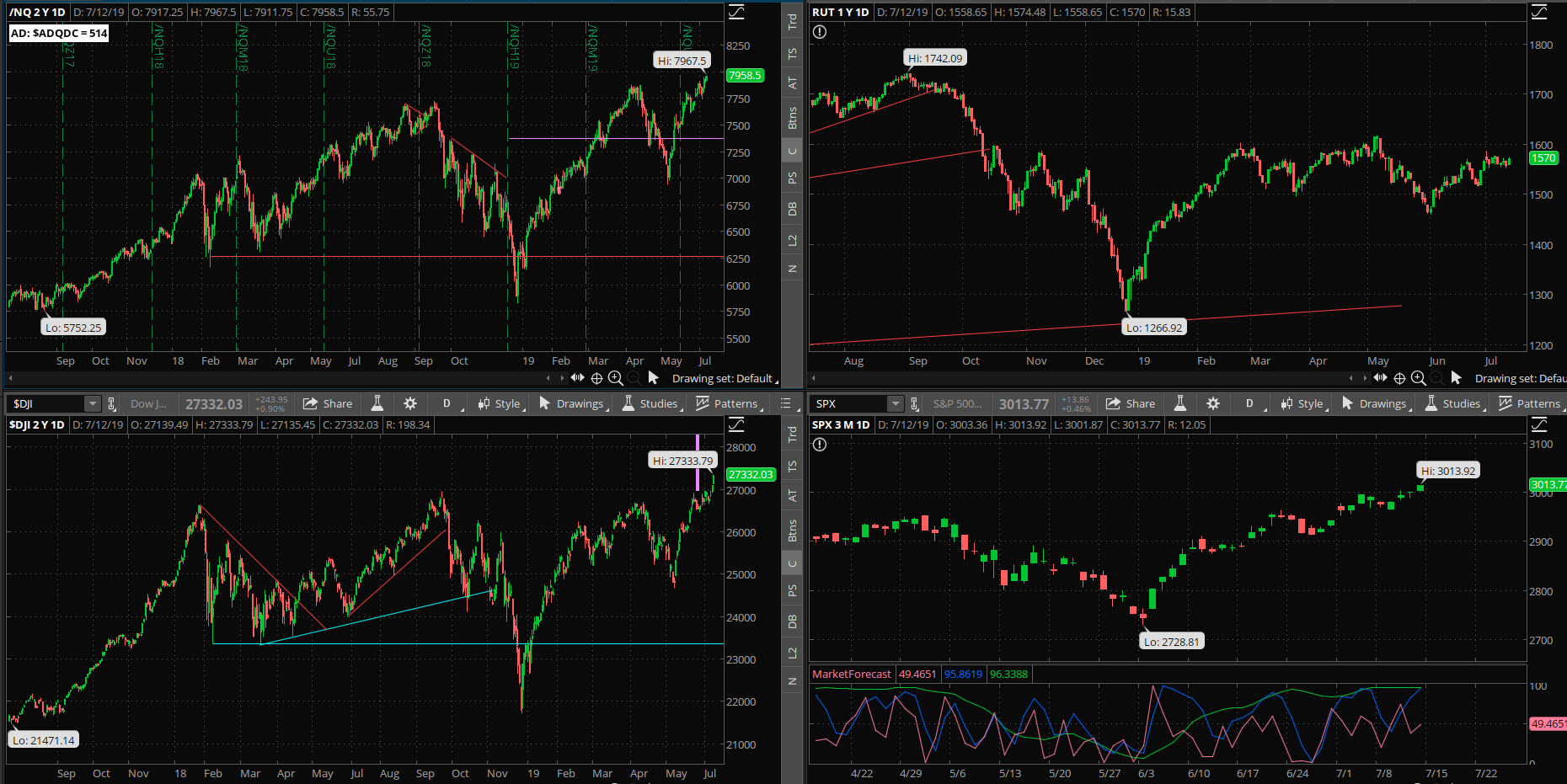Zoom in using magnifier below RUT chart
1567x784 pixels.
point(1419,378)
